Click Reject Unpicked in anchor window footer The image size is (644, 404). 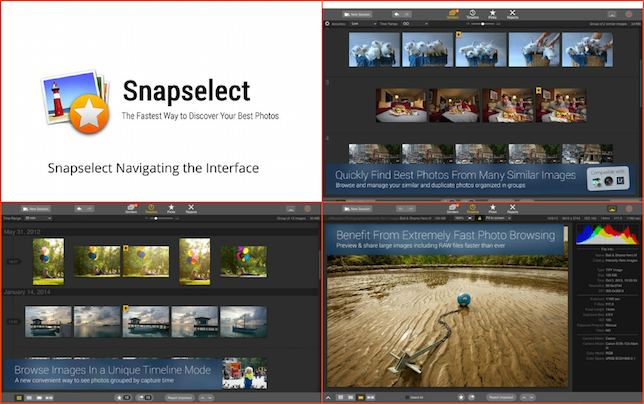pyautogui.click(x=501, y=398)
